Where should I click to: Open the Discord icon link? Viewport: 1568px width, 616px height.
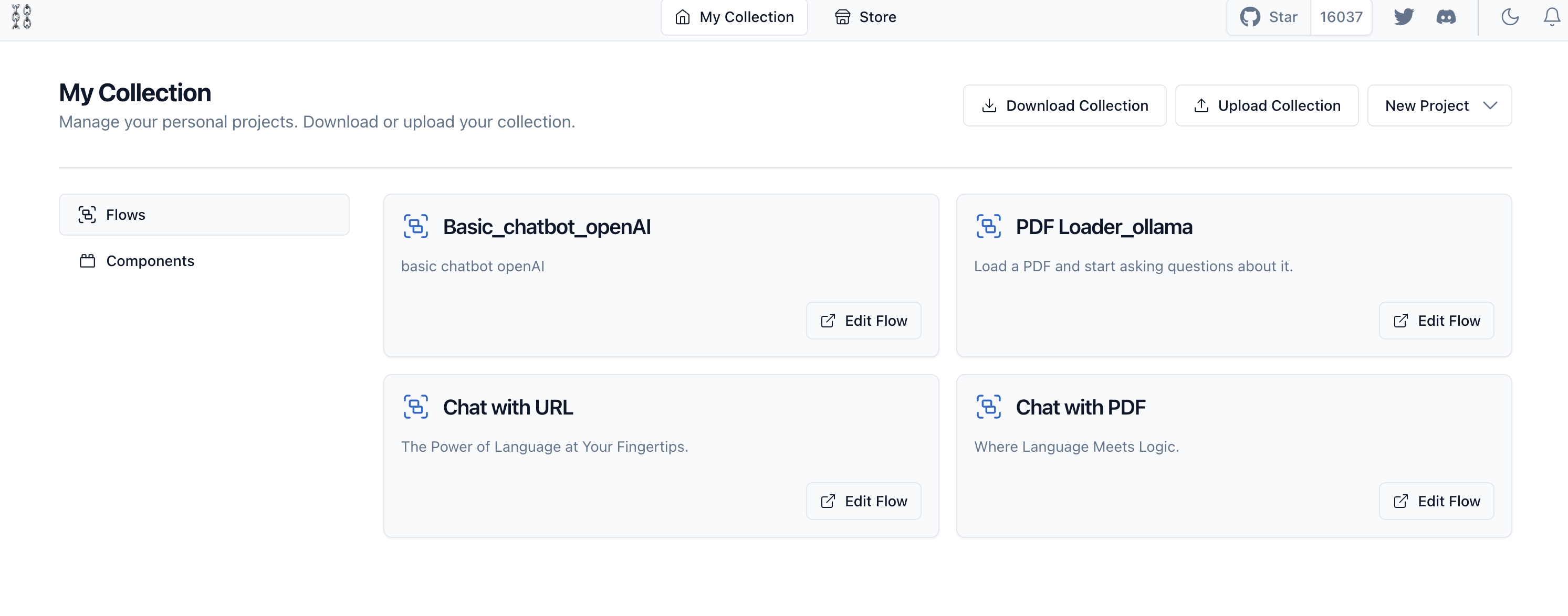[x=1446, y=16]
